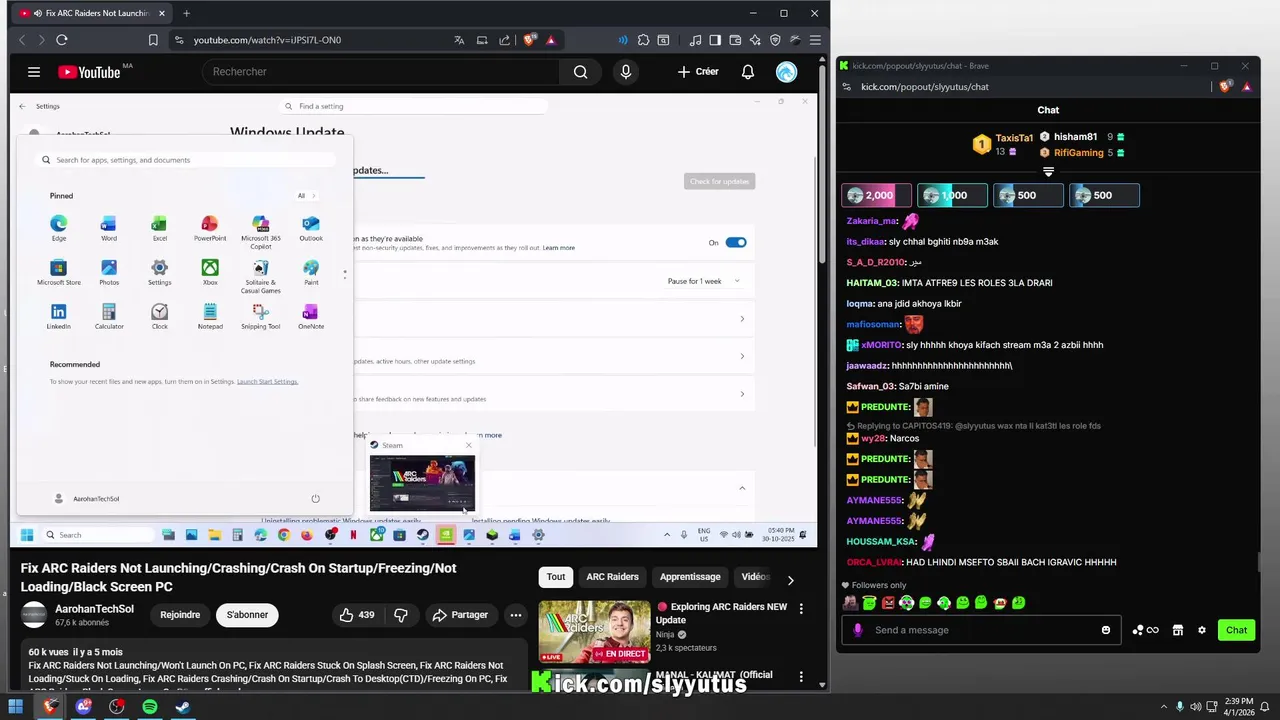Open the YouTube hamburger guide menu
This screenshot has width=1280, height=720.
pyautogui.click(x=34, y=72)
